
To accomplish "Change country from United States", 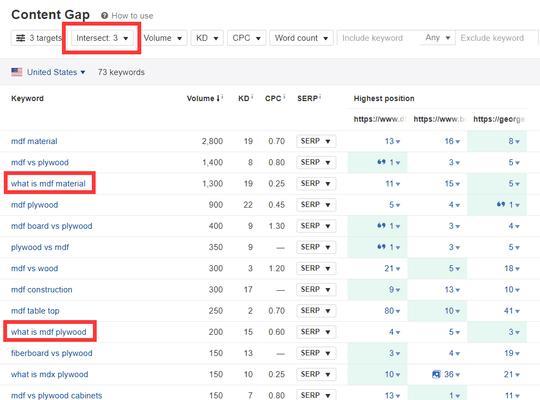I will [56, 72].
